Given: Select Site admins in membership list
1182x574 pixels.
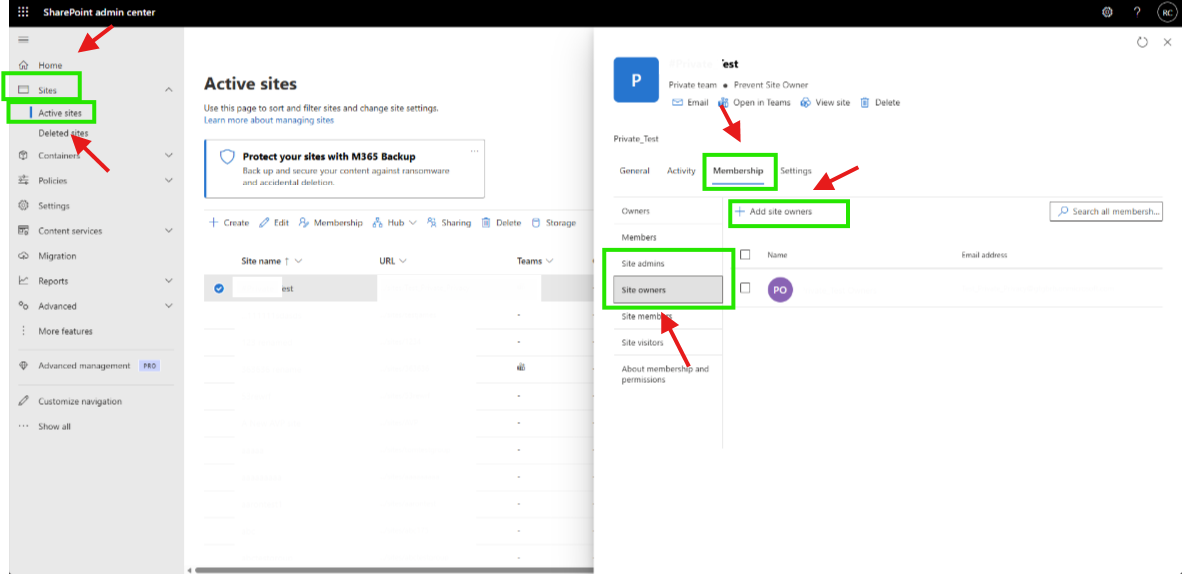Looking at the screenshot, I should (668, 263).
